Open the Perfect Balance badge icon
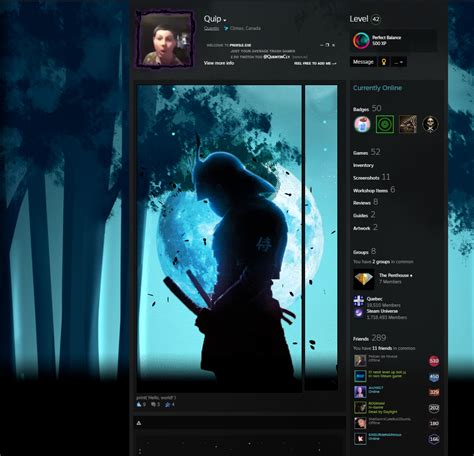Image resolution: width=474 pixels, height=456 pixels. coord(361,40)
